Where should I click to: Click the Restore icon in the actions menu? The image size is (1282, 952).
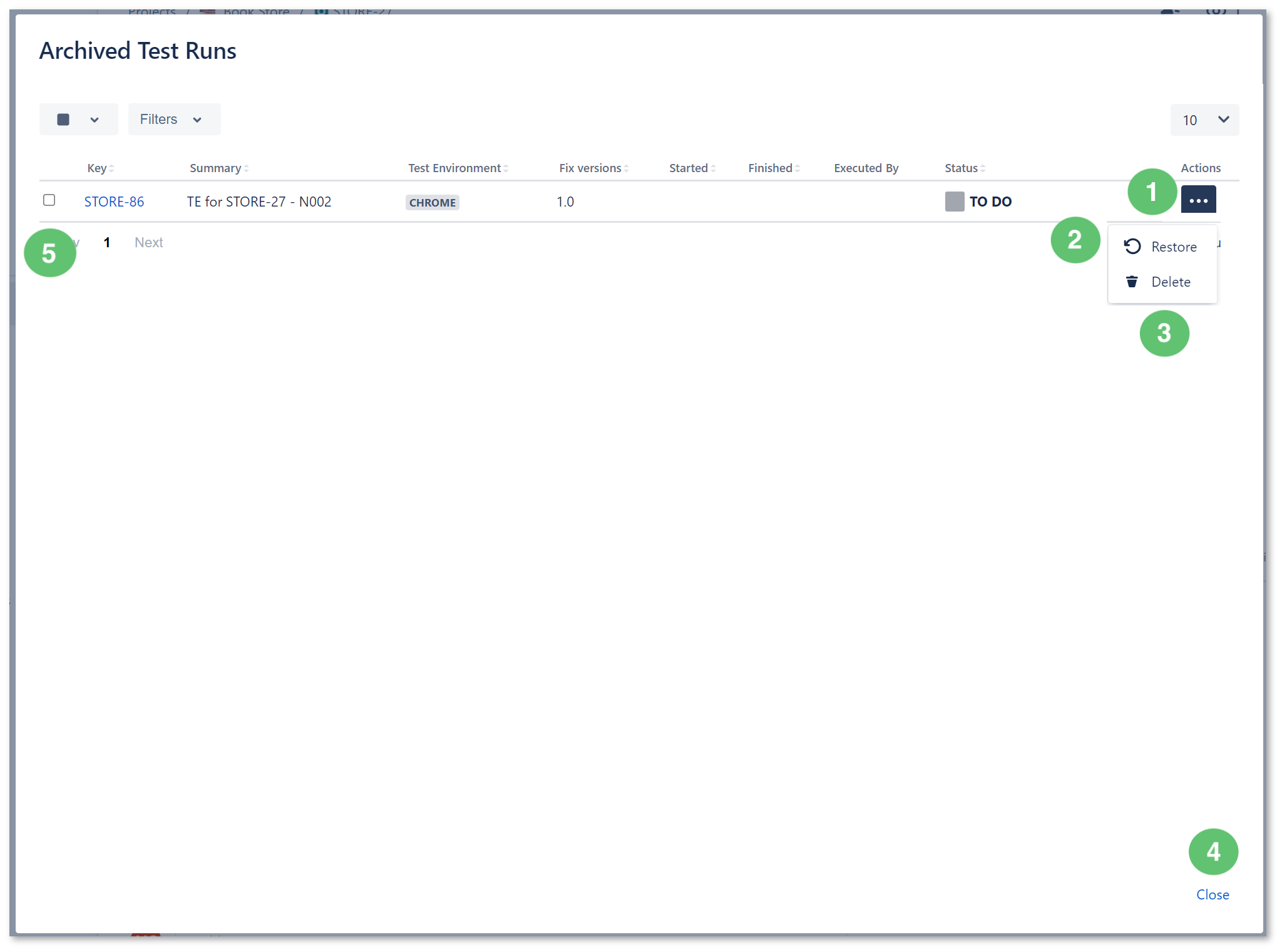pos(1132,247)
